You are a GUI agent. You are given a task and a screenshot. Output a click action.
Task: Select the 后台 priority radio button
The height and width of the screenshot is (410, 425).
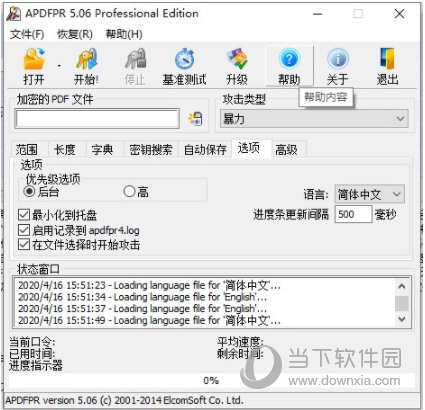coord(29,192)
